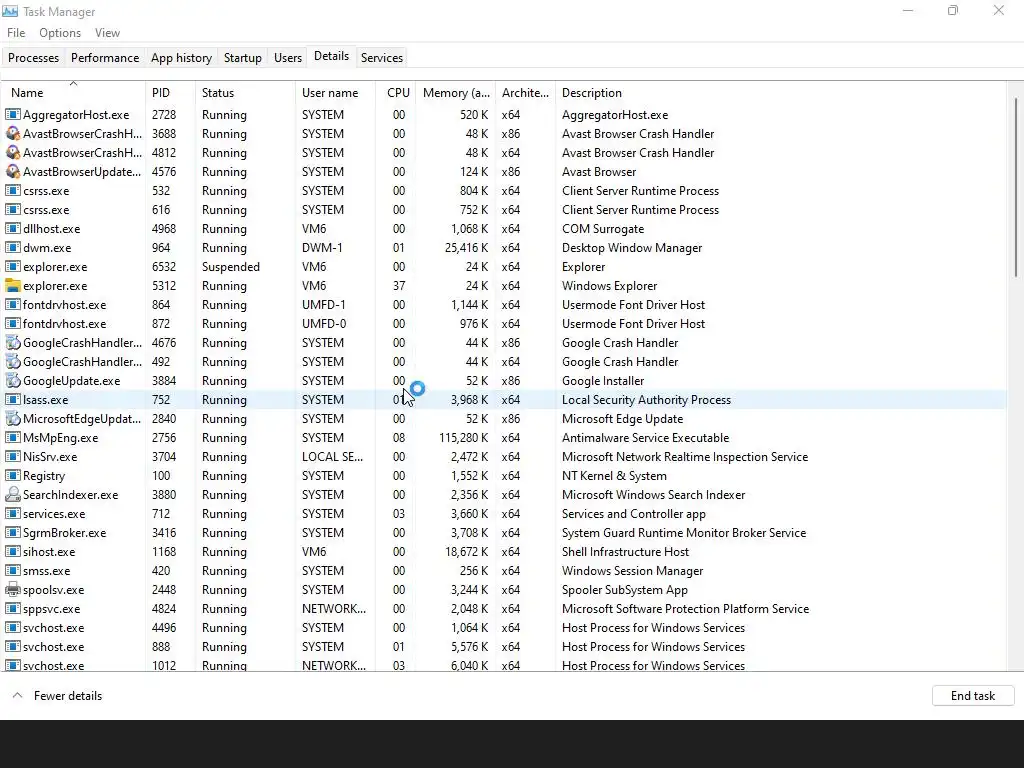Click the SgrmBroker.exe process icon

[12, 532]
